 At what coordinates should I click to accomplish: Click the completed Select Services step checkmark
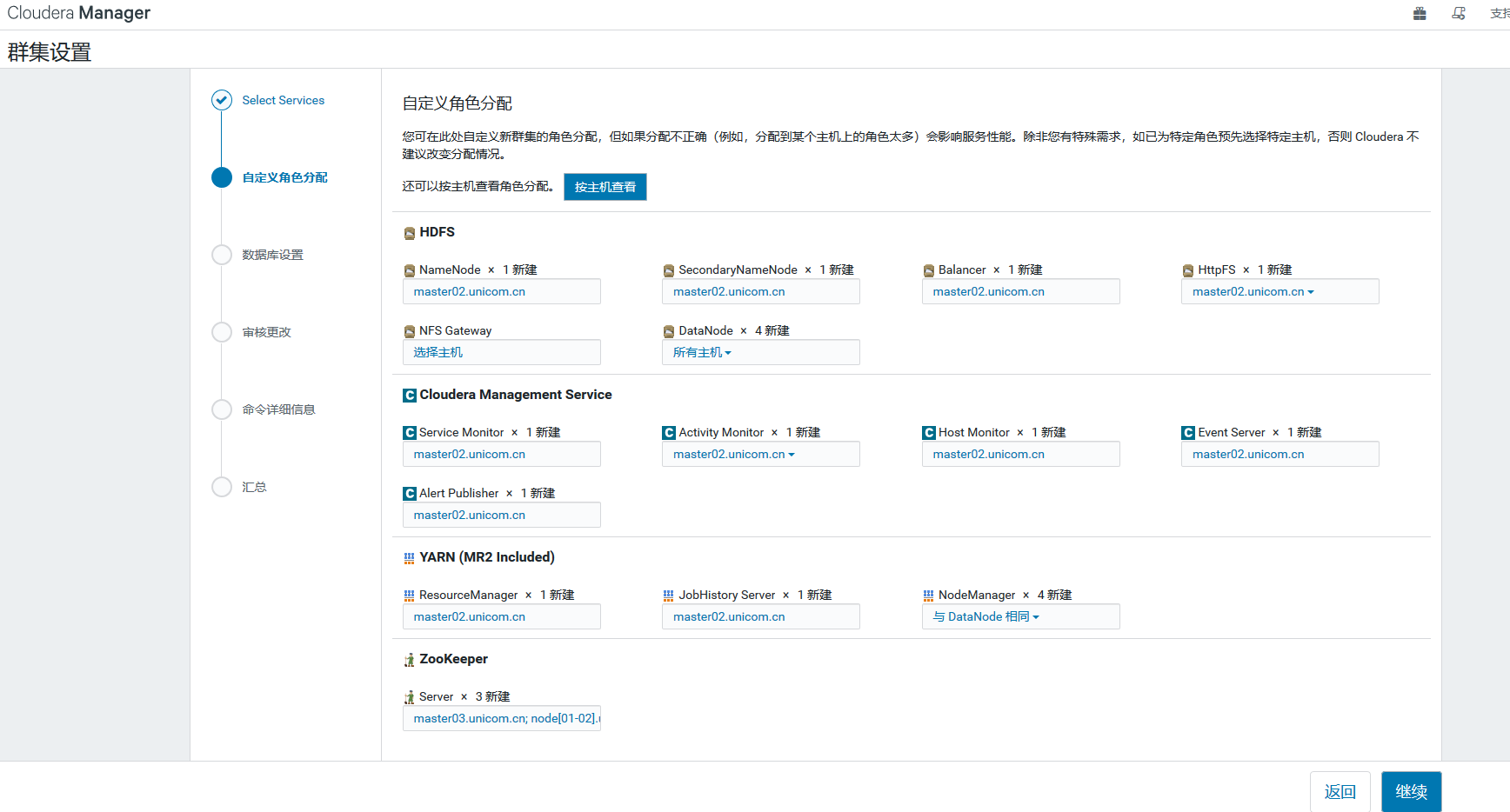point(222,100)
